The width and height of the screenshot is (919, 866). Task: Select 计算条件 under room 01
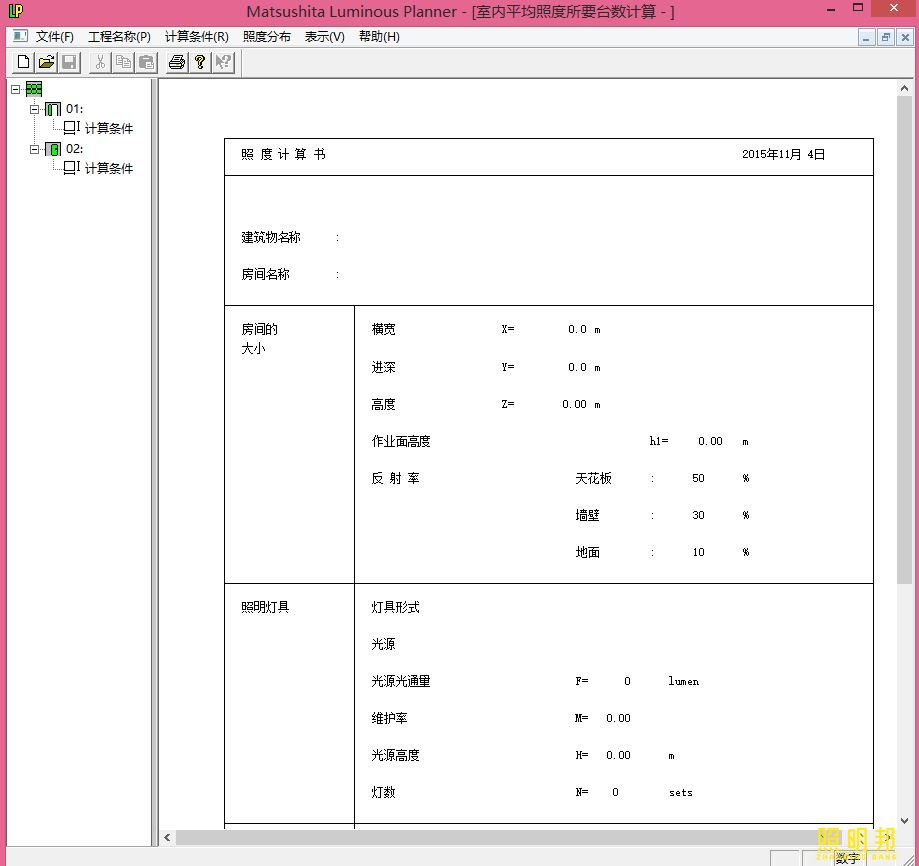[x=108, y=129]
